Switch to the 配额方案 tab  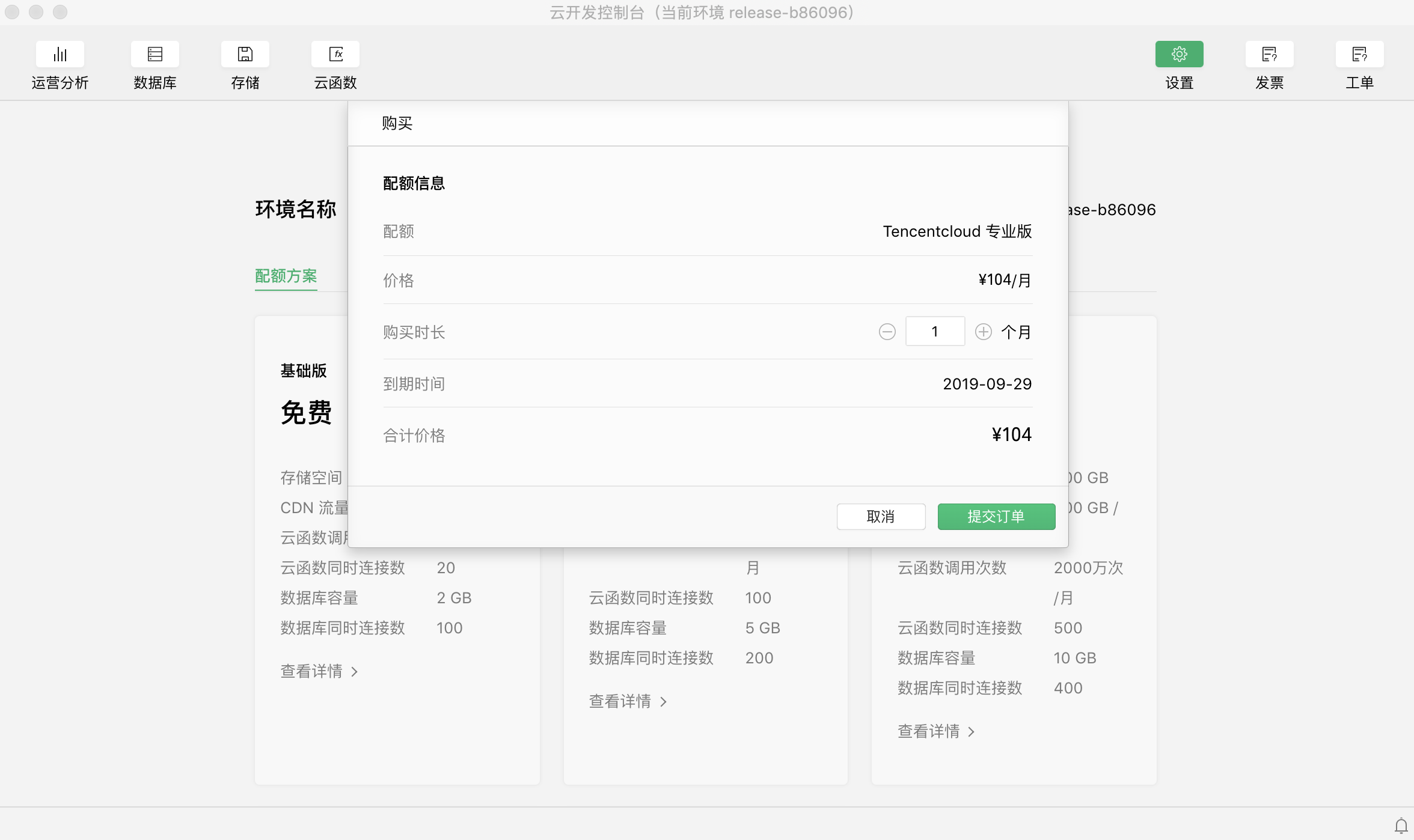coord(286,276)
